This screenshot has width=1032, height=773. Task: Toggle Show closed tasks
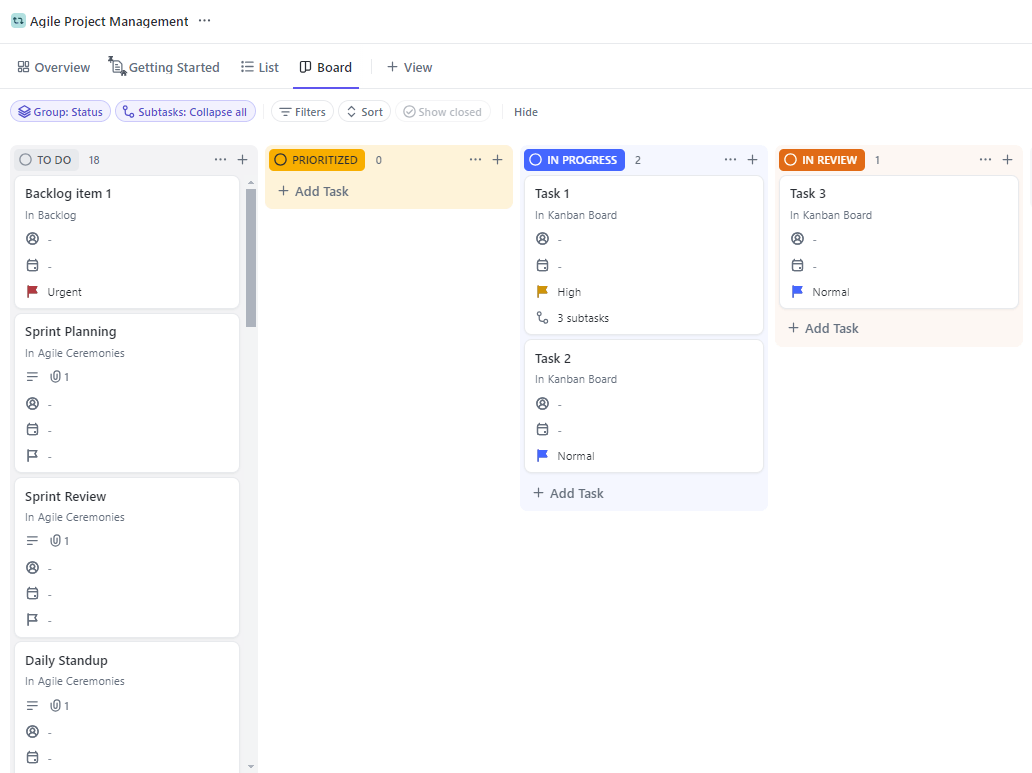tap(442, 112)
